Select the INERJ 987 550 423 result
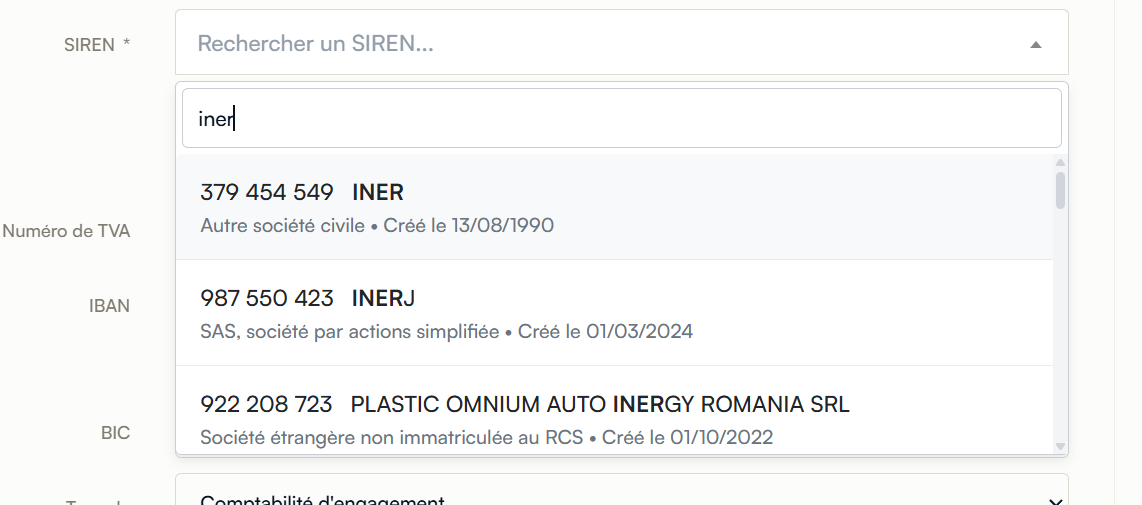 click(x=615, y=313)
